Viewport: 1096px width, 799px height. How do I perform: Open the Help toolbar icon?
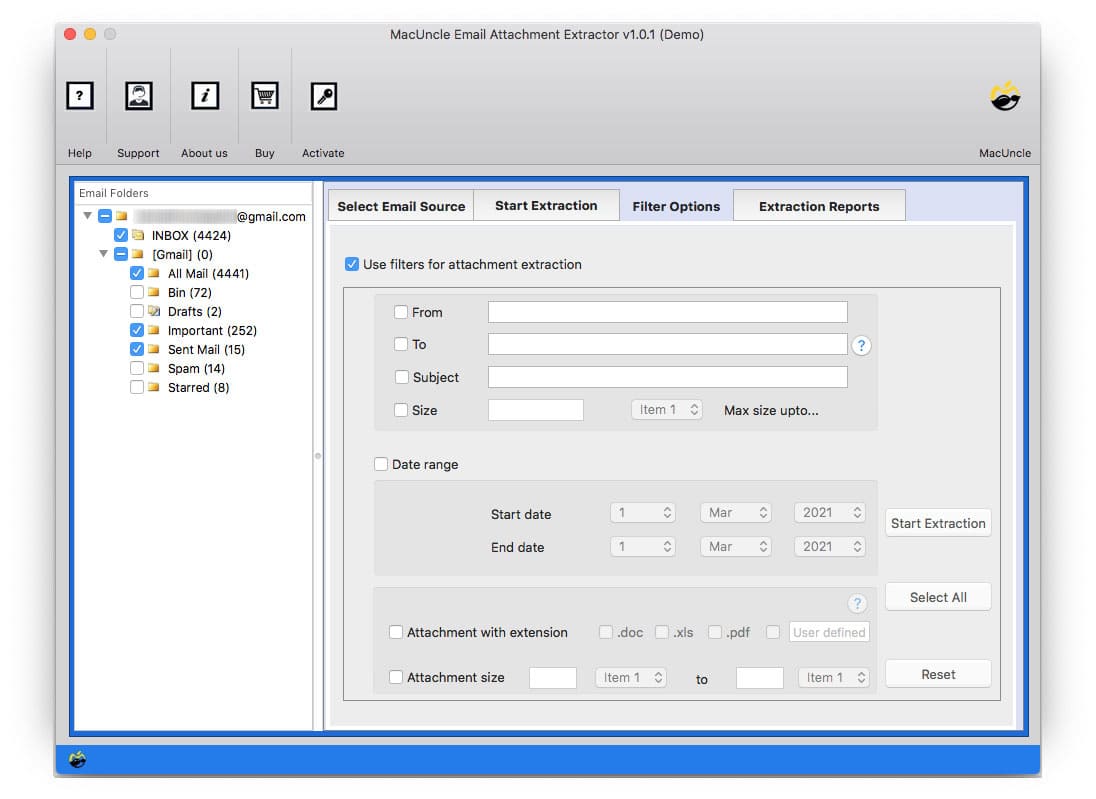[x=80, y=96]
